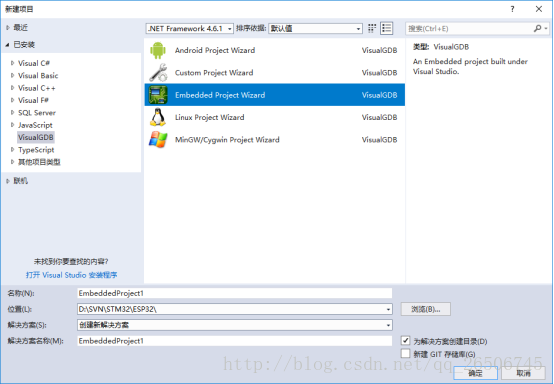Select VisualGDB in the category tree

(x=36, y=137)
